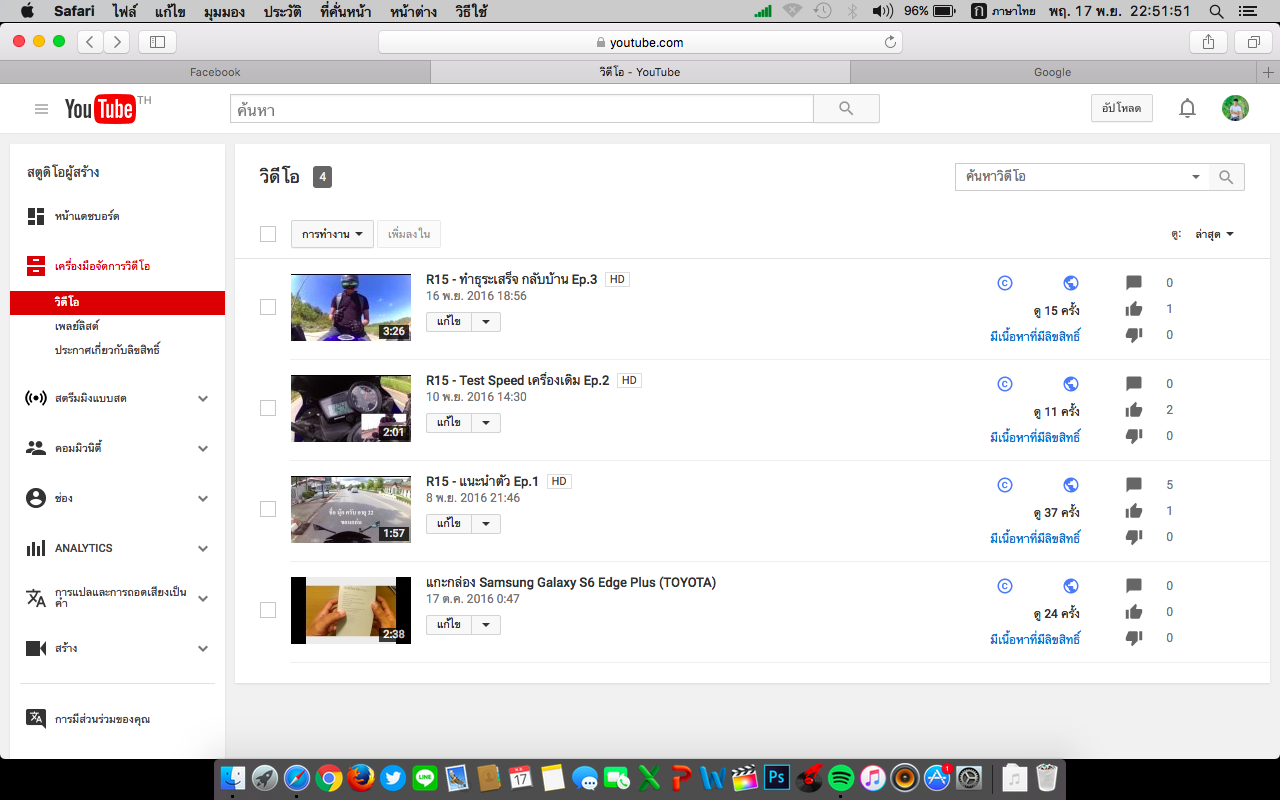Open the Safari share menu
Viewport: 1280px width, 800px height.
pyautogui.click(x=1208, y=42)
